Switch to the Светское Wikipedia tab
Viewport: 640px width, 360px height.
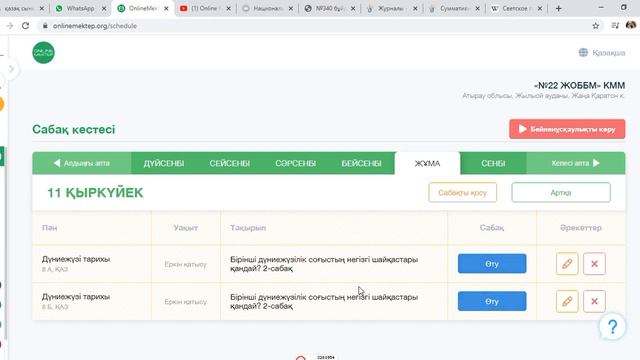tap(516, 8)
